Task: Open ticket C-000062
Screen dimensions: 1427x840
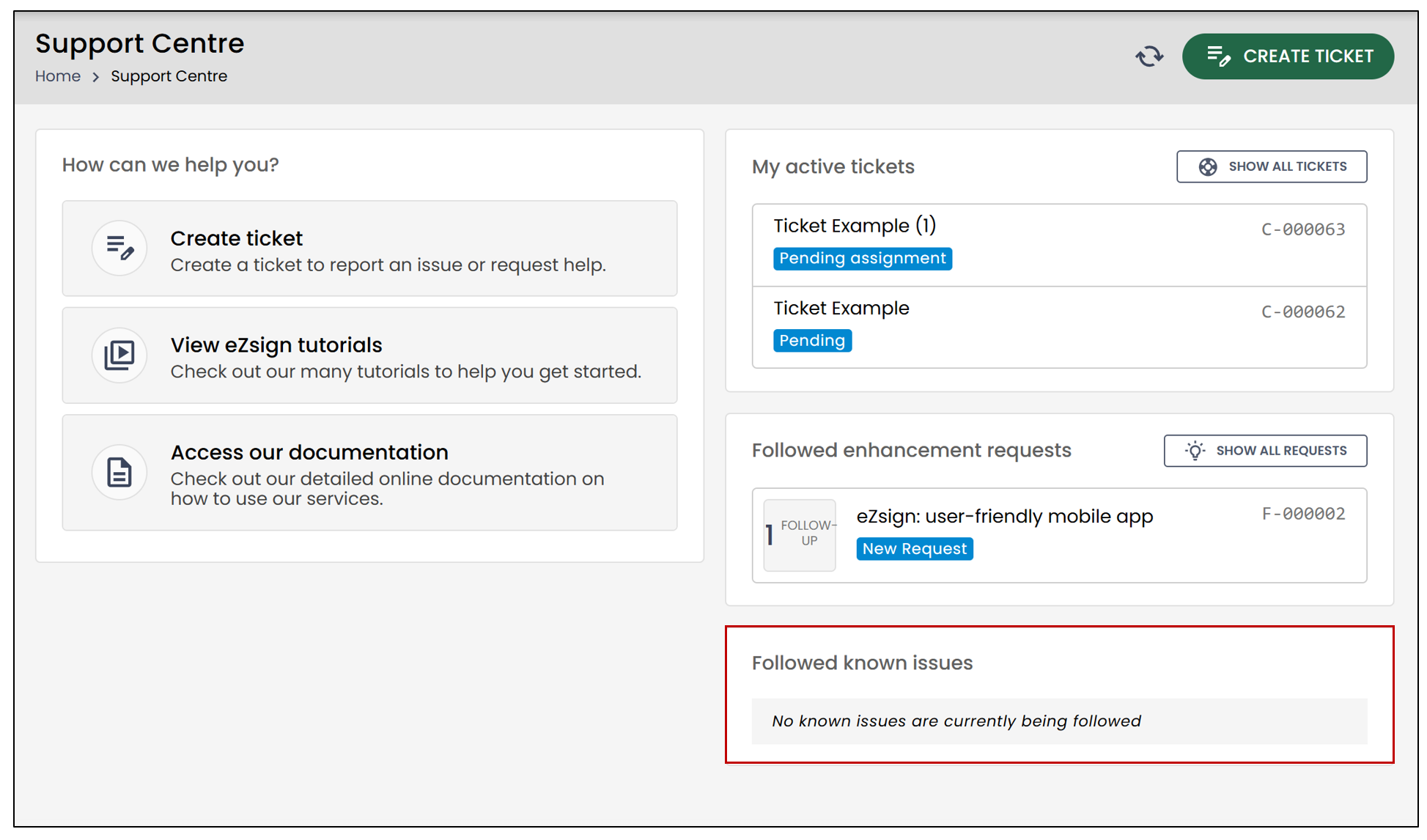Action: (1059, 327)
